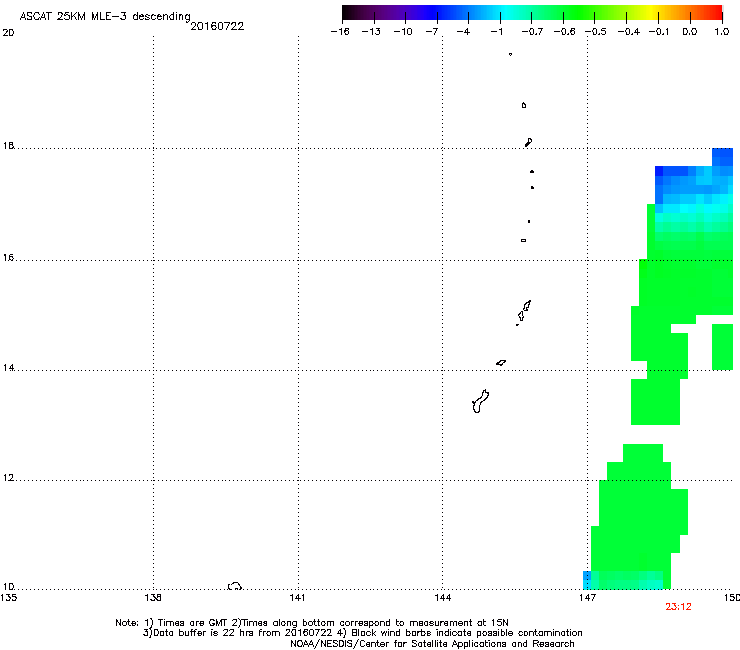Click the '-0.6' color bar label
This screenshot has height=650, width=740.
pyautogui.click(x=564, y=32)
